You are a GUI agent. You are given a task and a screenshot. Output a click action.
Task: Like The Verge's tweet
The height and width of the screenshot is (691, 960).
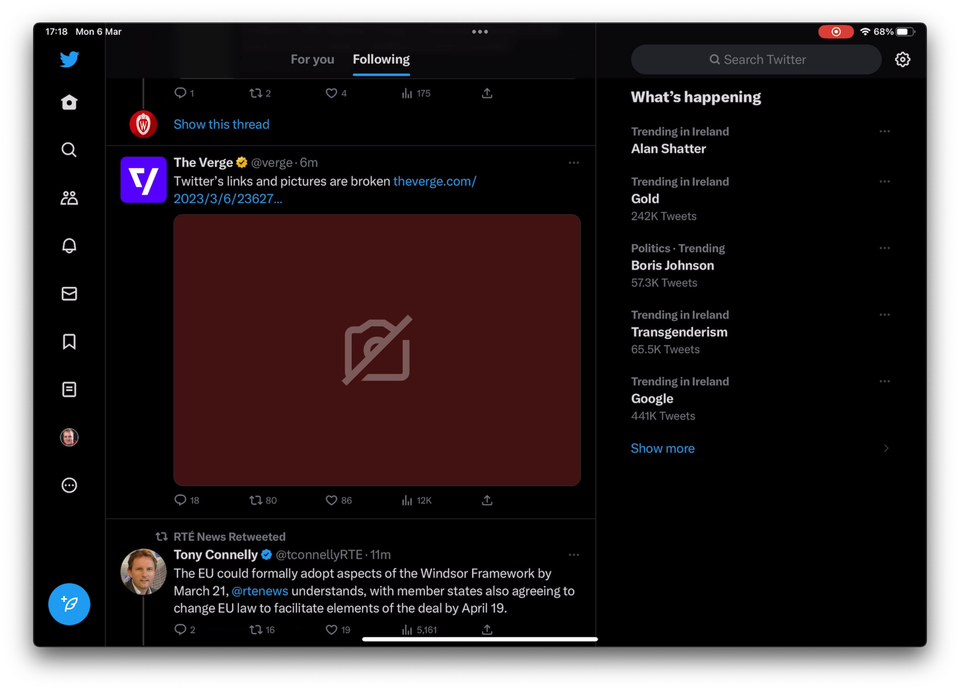coord(332,500)
